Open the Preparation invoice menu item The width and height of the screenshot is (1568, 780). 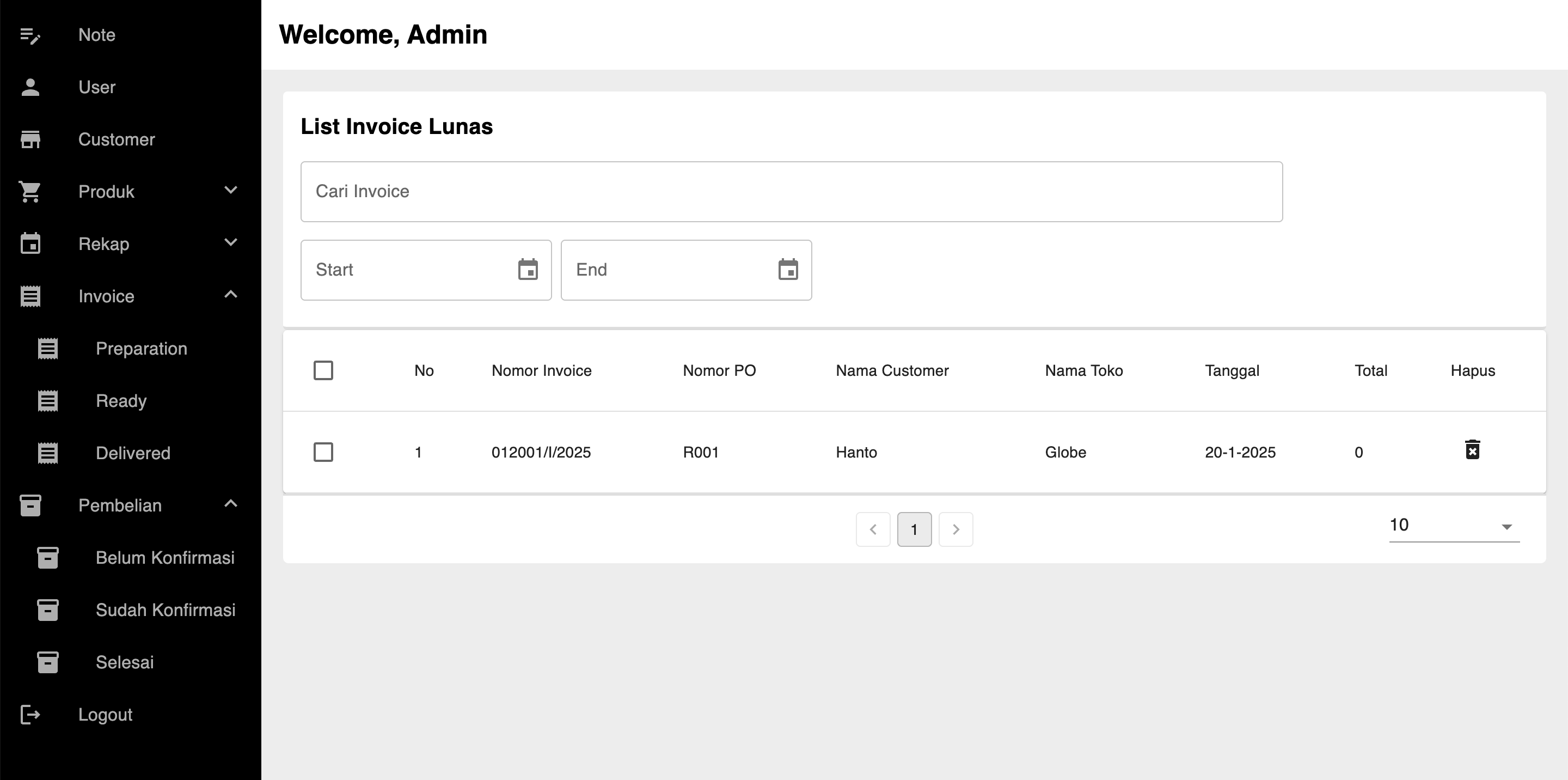coord(141,348)
